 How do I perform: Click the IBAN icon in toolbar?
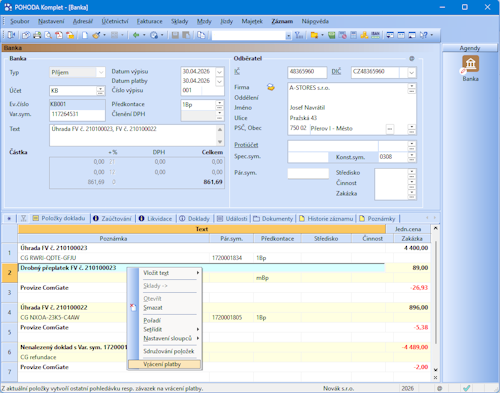[x=375, y=35]
